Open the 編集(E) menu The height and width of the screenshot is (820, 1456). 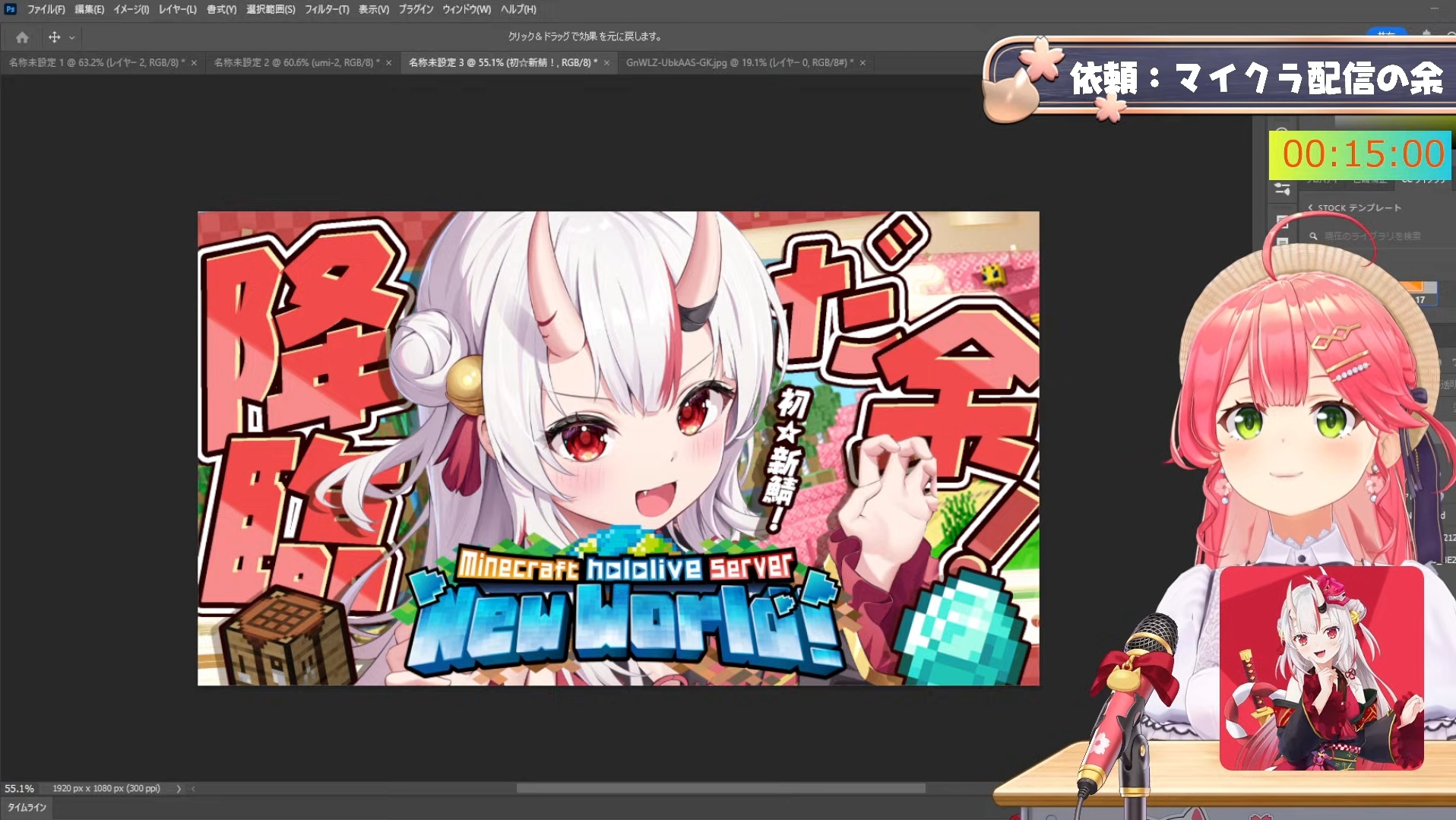[x=89, y=9]
